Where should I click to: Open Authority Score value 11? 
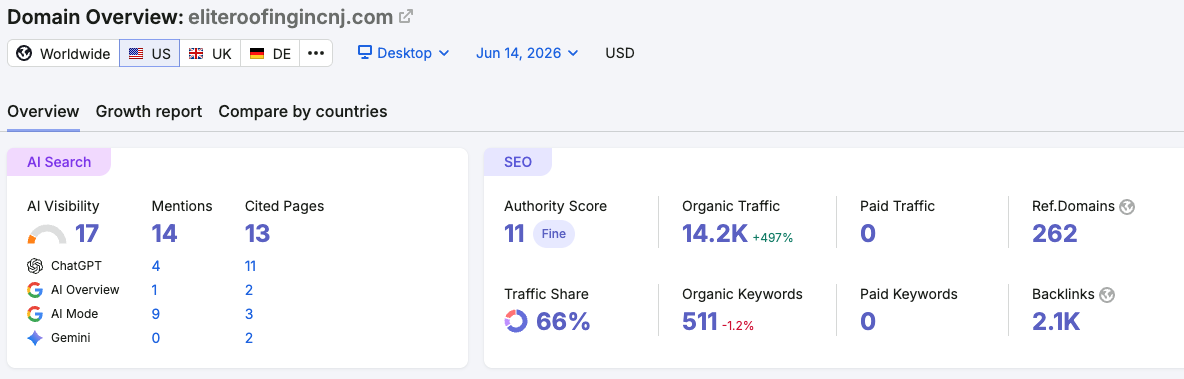coord(514,233)
